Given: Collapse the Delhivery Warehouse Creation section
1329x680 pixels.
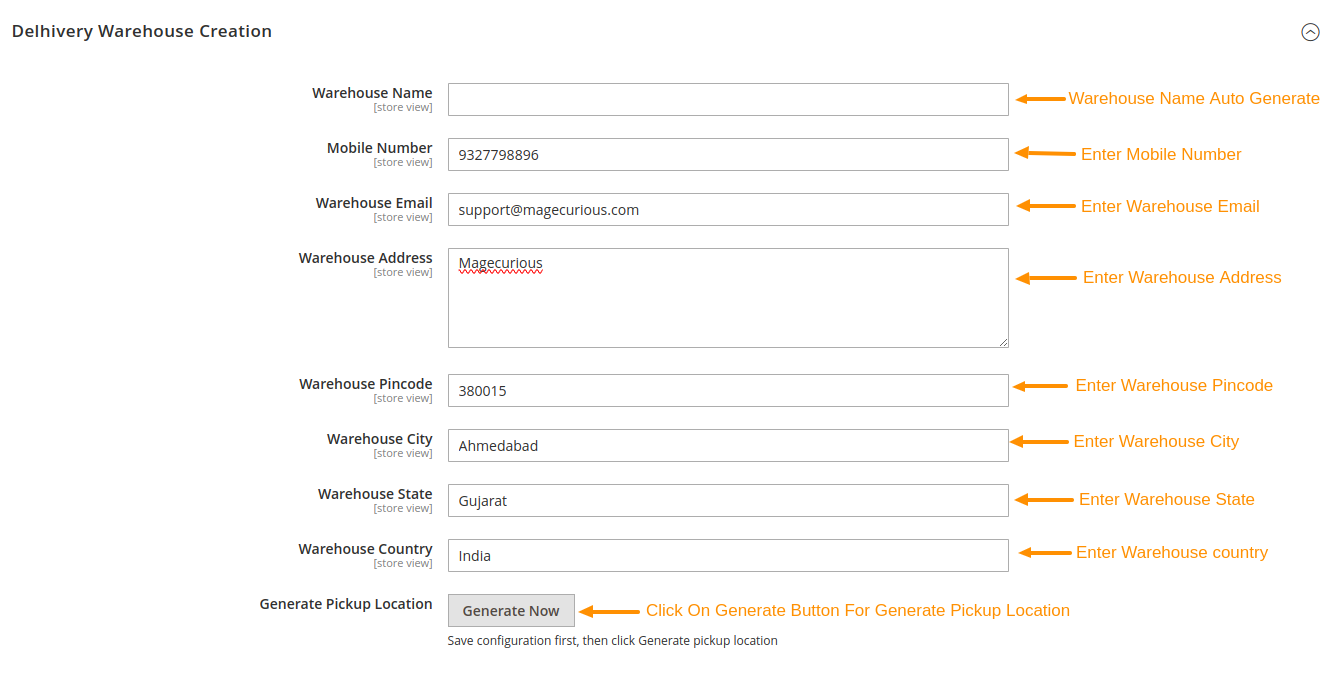Looking at the screenshot, I should (x=1310, y=32).
